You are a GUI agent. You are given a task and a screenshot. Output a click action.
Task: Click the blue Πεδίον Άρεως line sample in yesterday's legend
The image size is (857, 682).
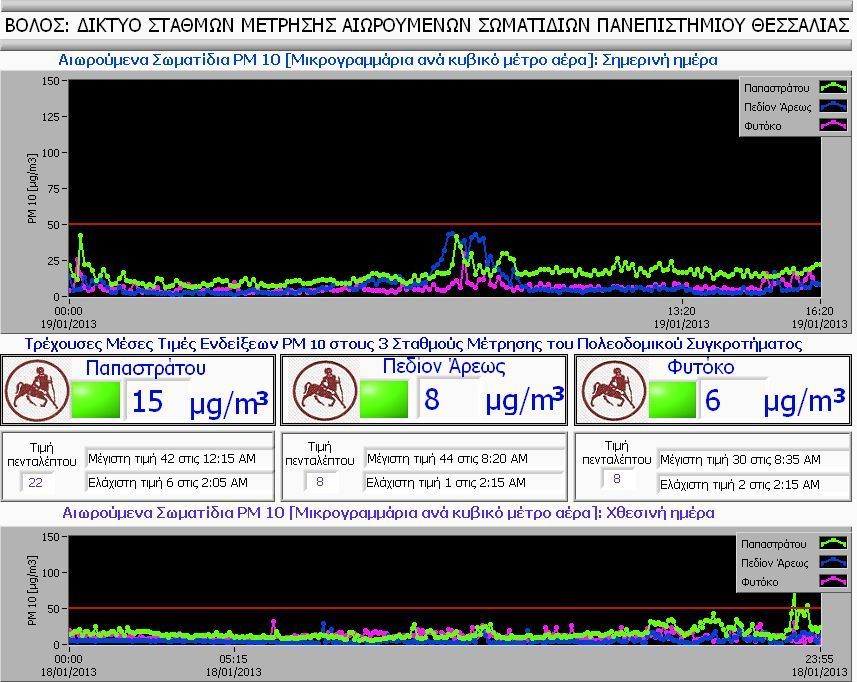[x=833, y=562]
